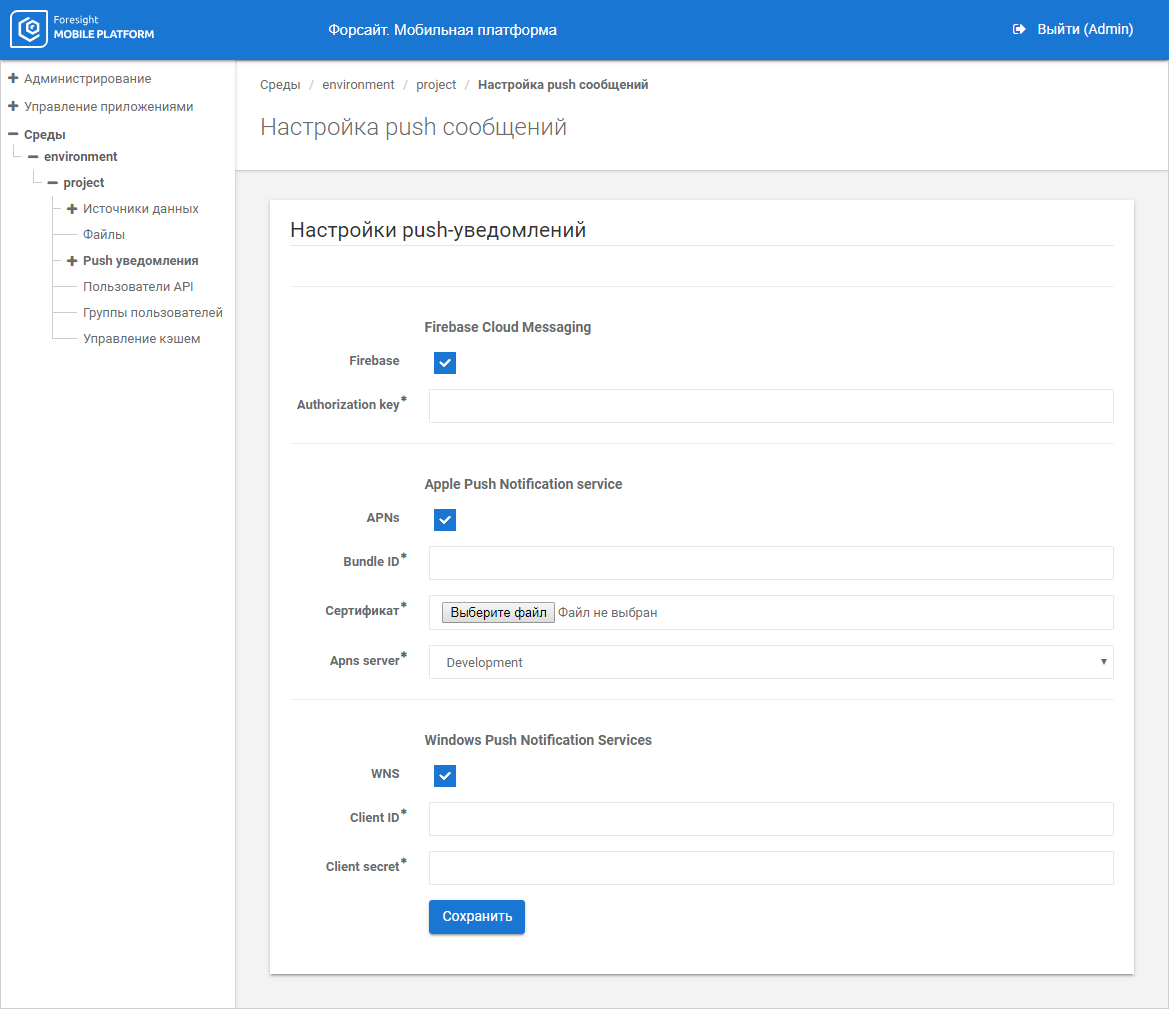The image size is (1169, 1009).
Task: Uncheck the Firebase checkbox
Action: (445, 363)
